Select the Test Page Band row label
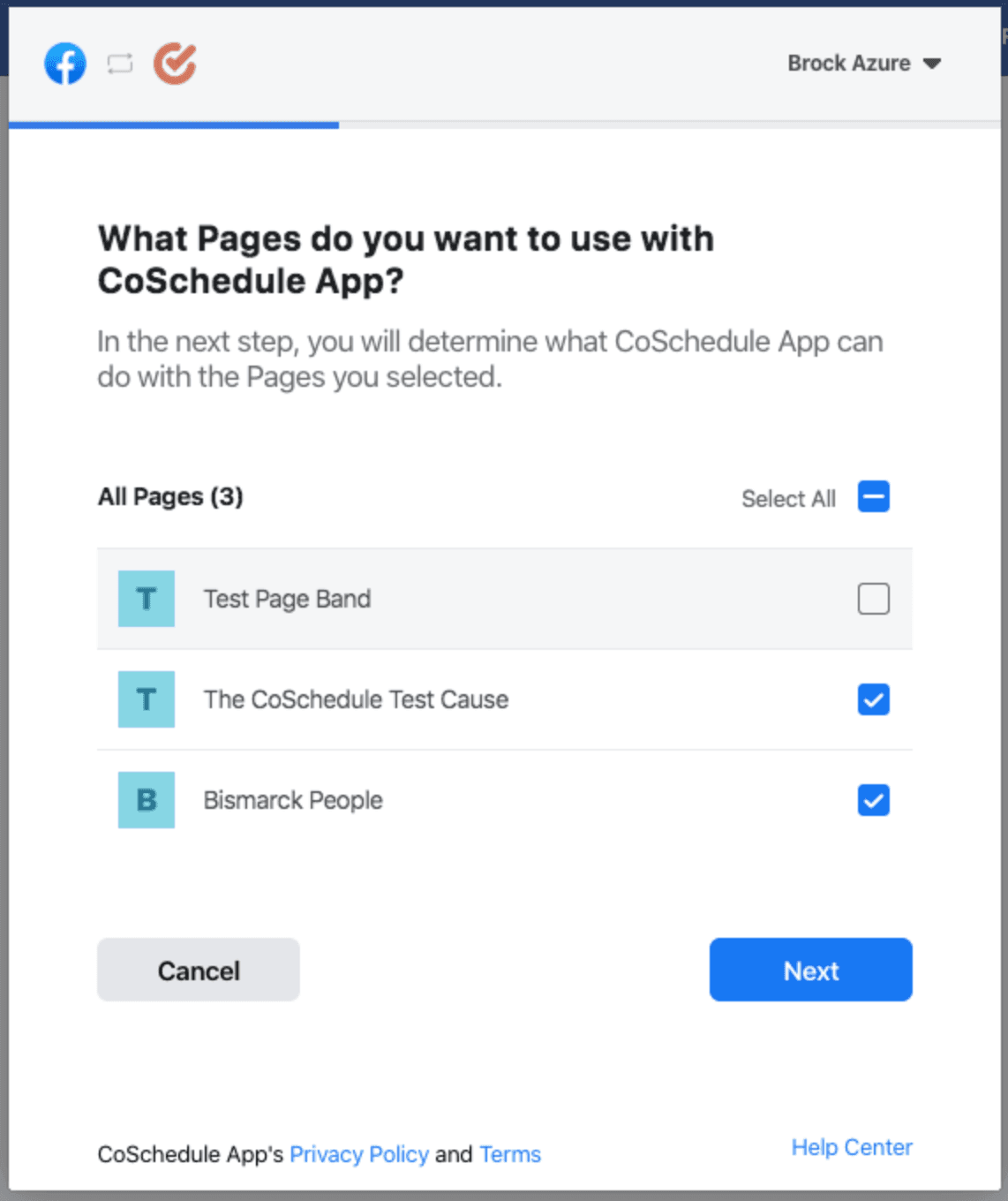Screen dimensions: 1008x1201 click(287, 599)
